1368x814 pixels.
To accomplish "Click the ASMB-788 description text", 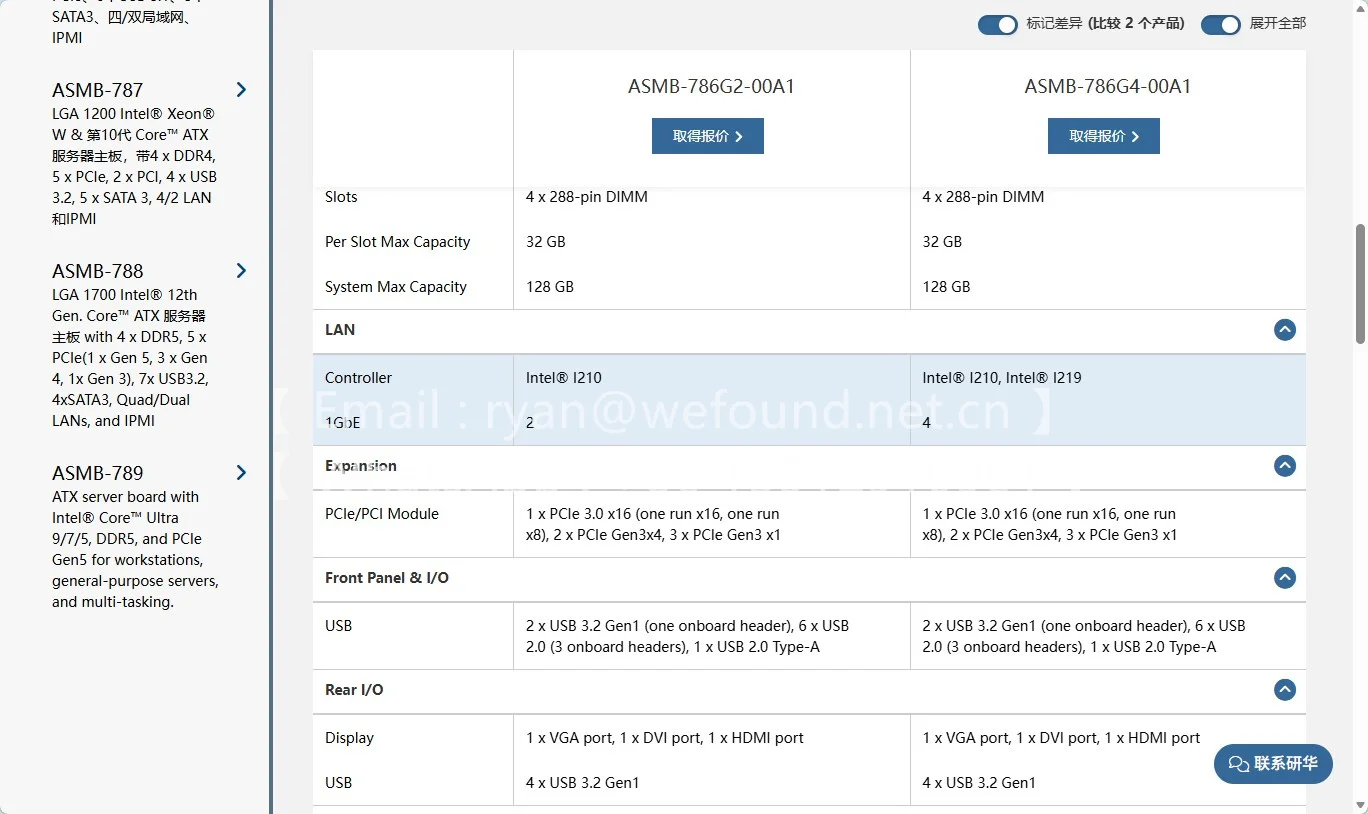I will click(x=130, y=358).
